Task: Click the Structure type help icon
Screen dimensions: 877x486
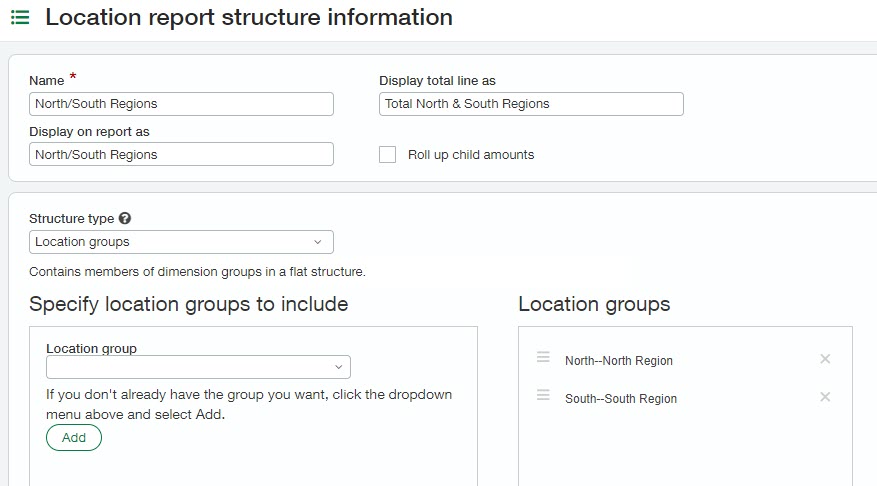Action: (x=125, y=219)
